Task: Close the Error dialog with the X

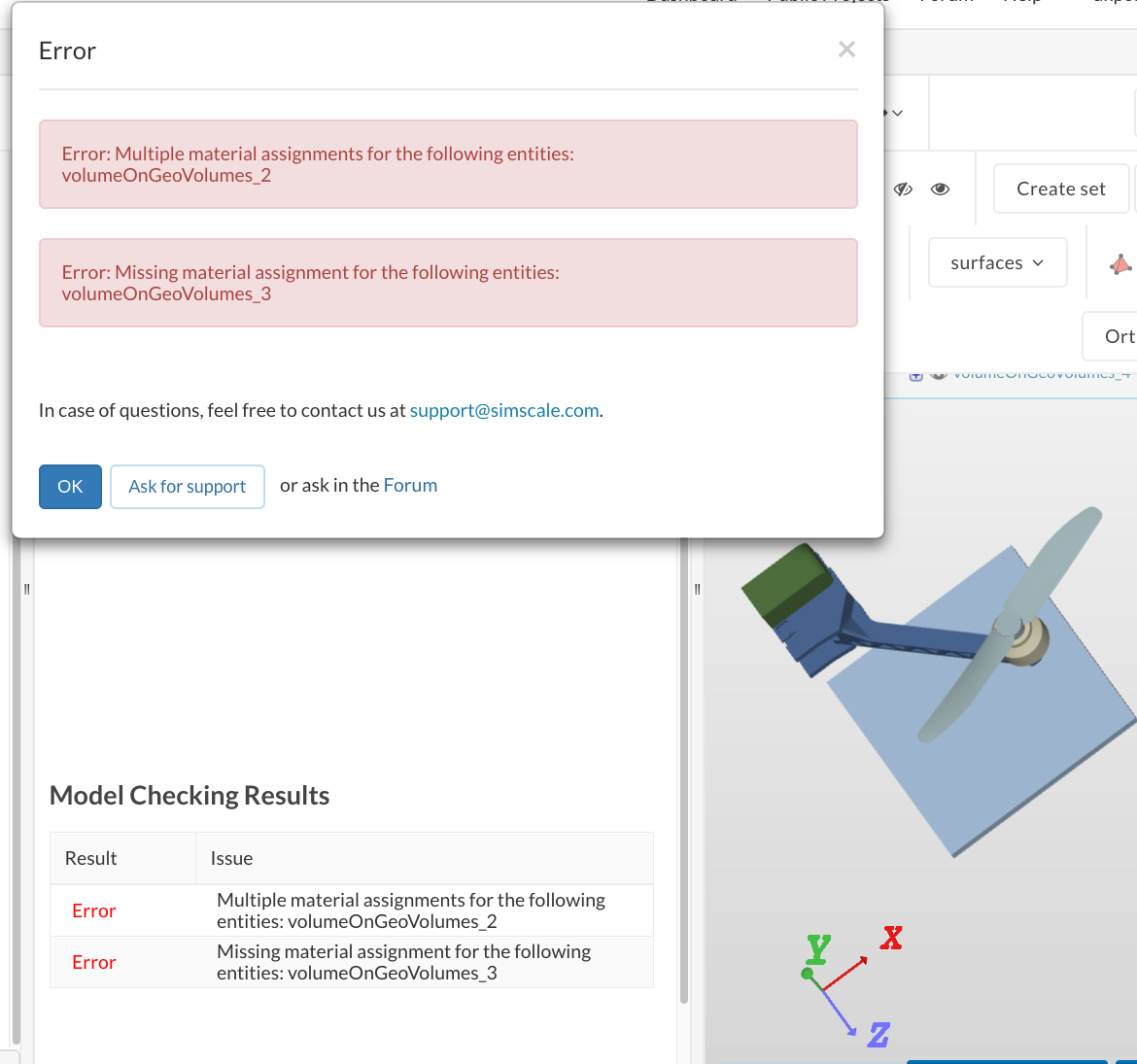Action: point(846,50)
